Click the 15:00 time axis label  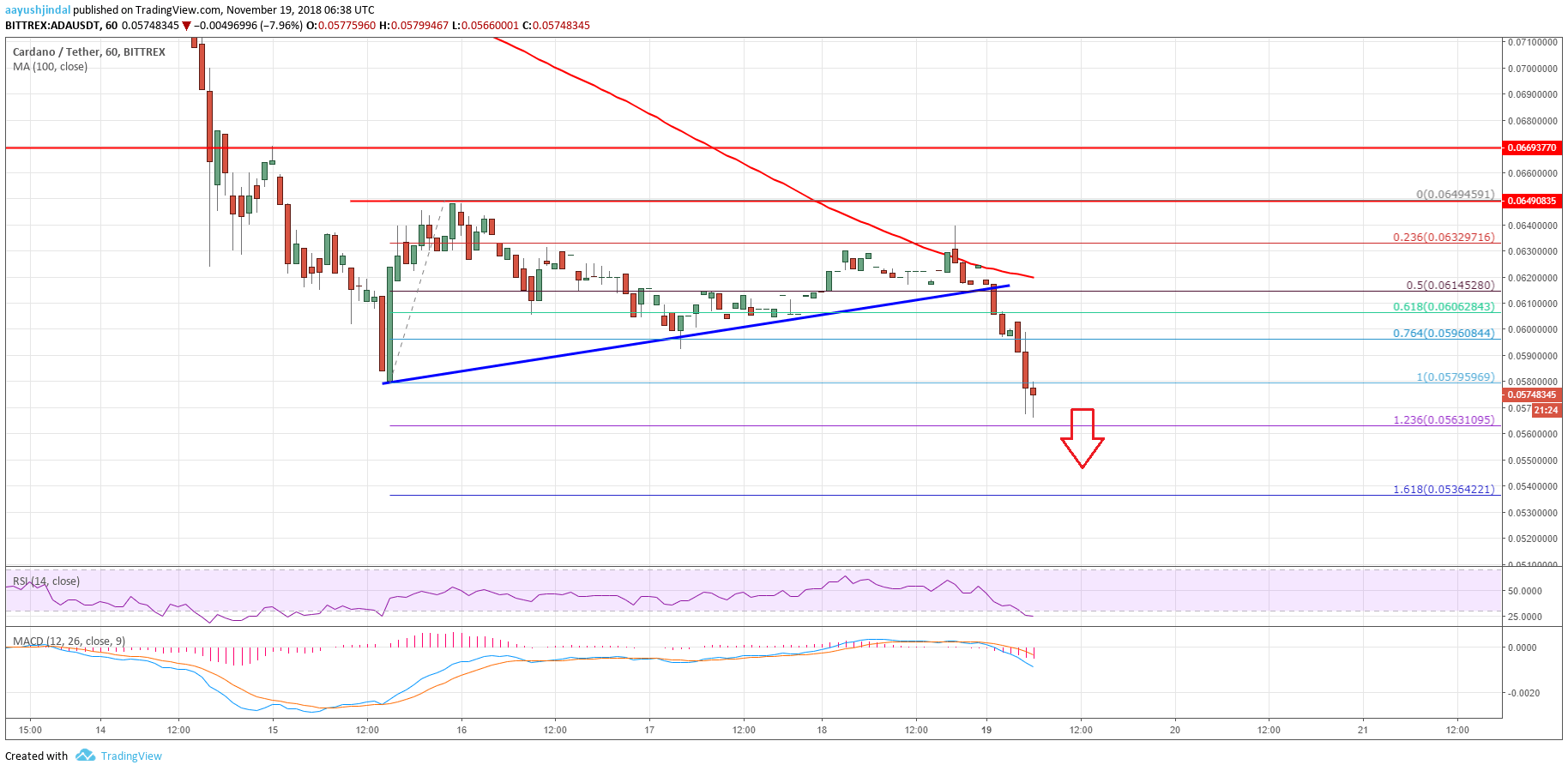30,730
